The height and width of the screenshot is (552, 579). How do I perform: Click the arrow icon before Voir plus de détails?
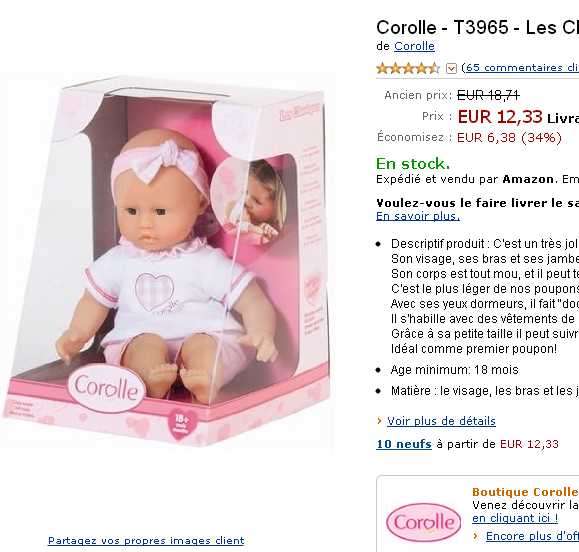click(x=379, y=421)
